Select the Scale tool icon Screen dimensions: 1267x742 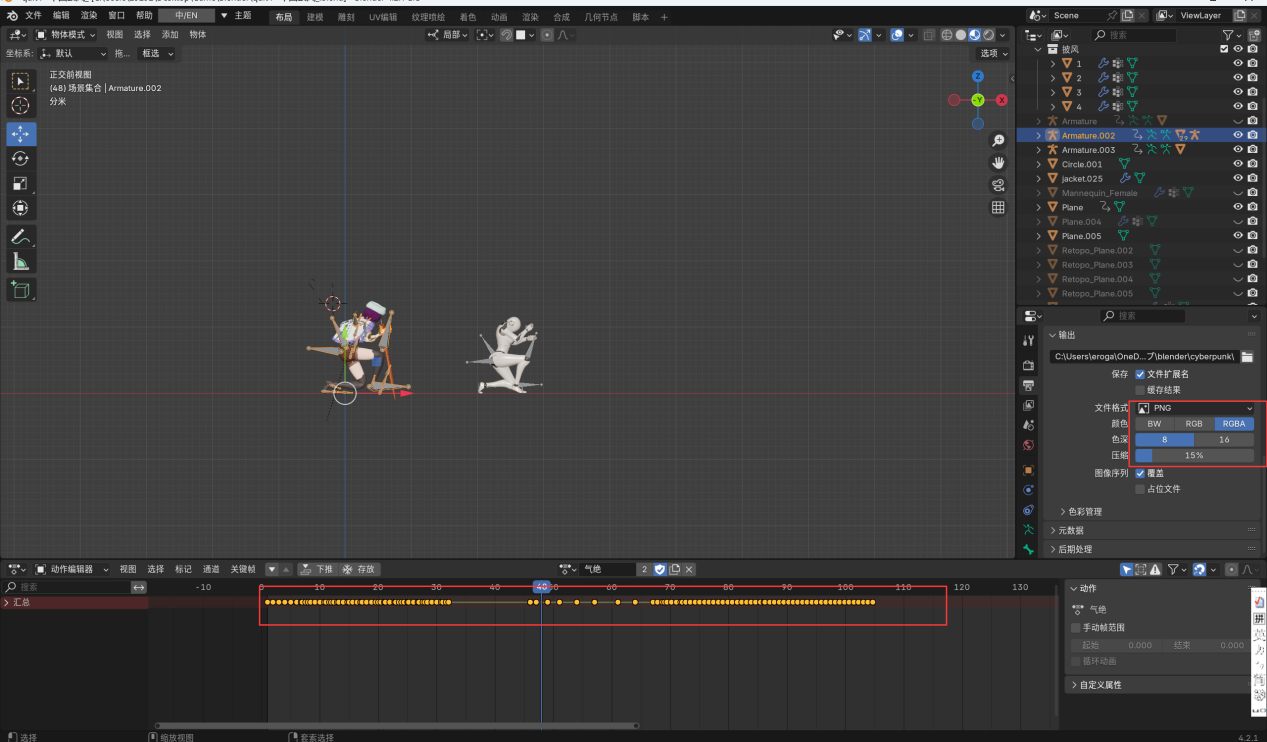20,184
